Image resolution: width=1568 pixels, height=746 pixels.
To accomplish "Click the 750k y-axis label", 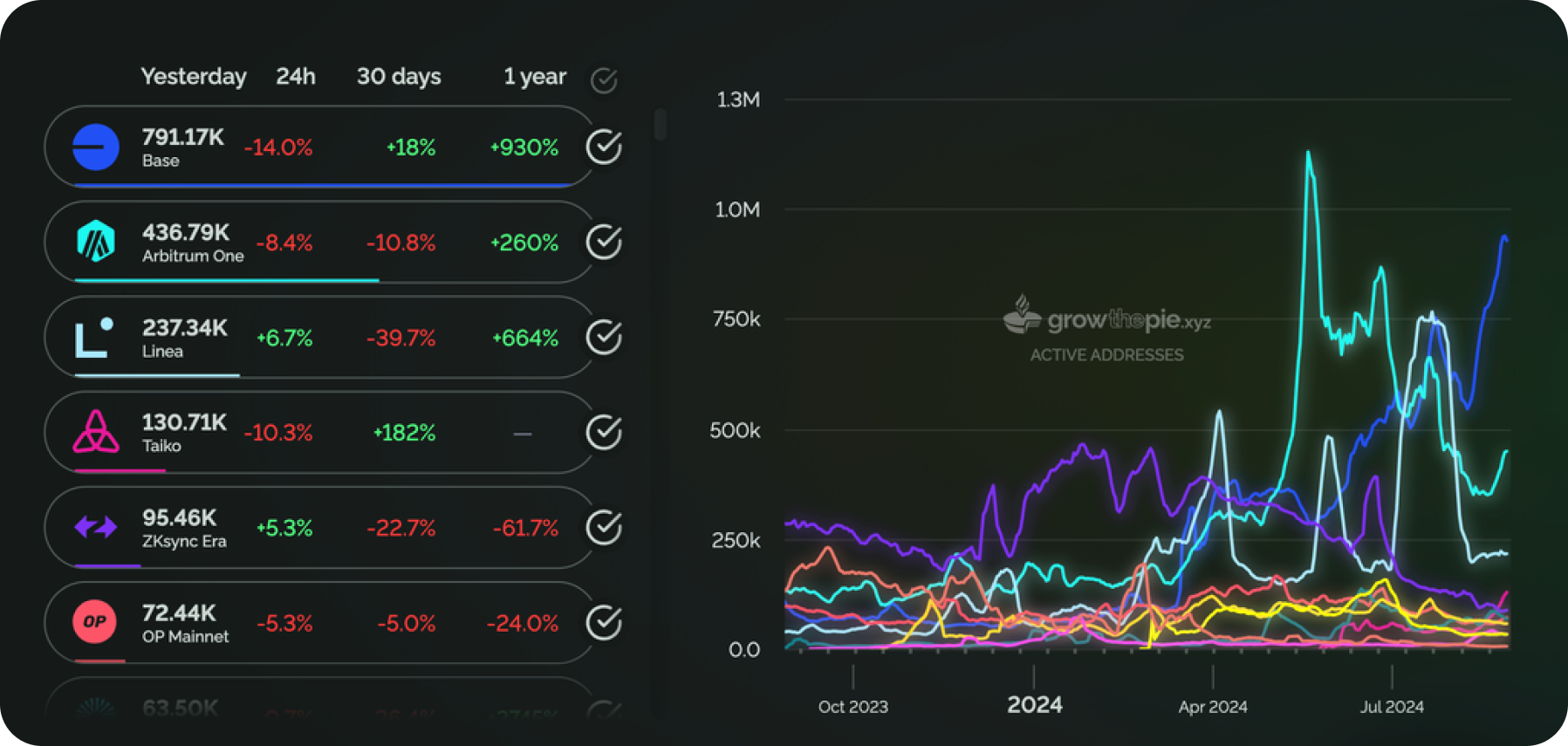I will pos(736,319).
